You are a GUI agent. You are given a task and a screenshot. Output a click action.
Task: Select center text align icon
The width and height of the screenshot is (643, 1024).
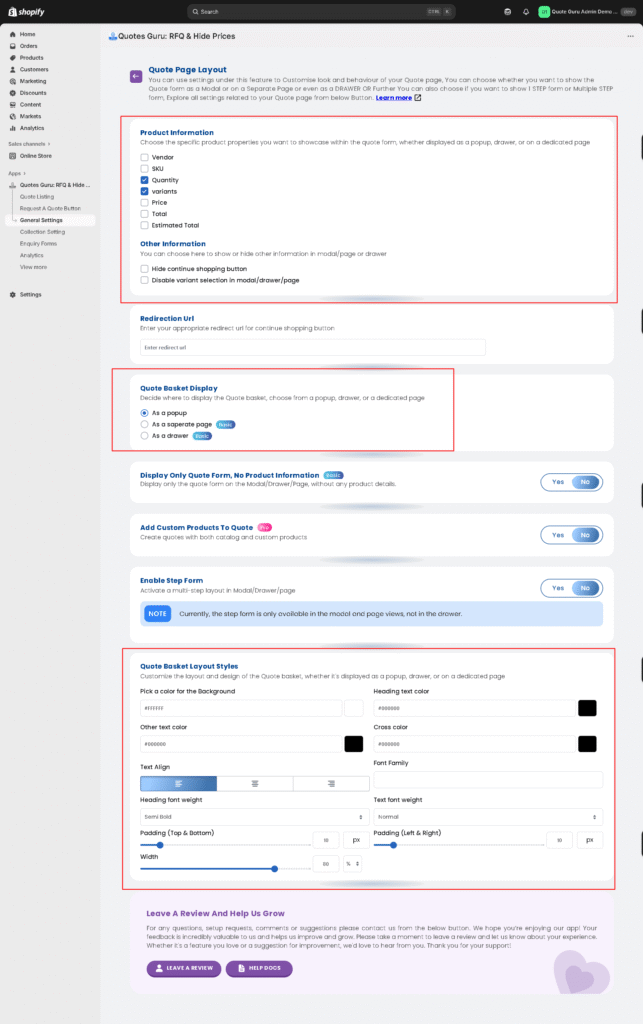pos(256,784)
